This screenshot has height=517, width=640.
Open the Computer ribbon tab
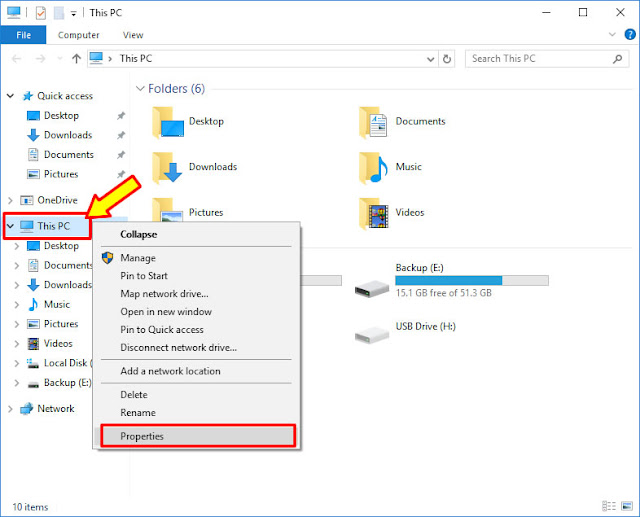pos(78,35)
